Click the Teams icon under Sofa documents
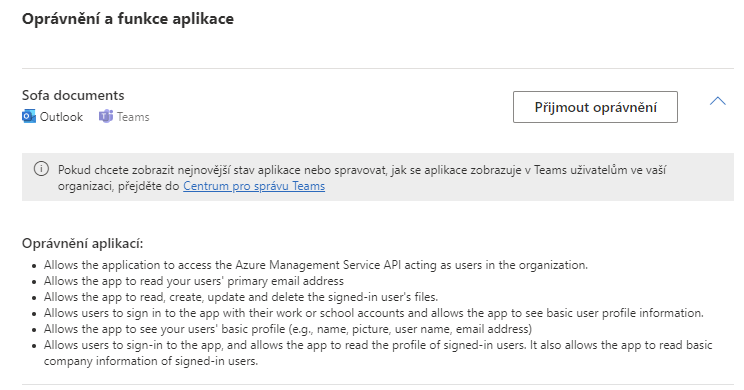The height and width of the screenshot is (390, 744). point(106,116)
